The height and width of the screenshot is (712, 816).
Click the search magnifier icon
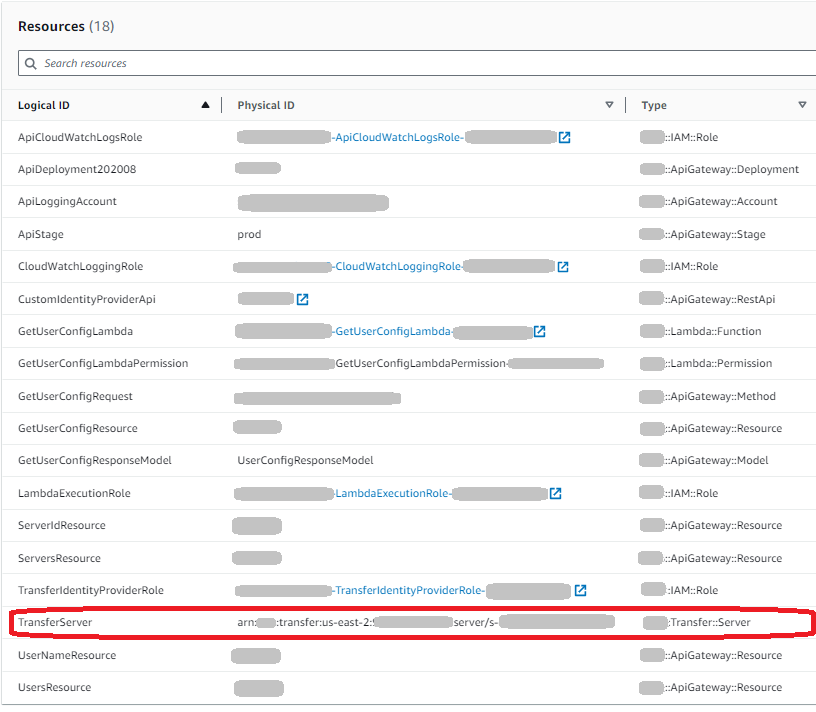click(31, 64)
